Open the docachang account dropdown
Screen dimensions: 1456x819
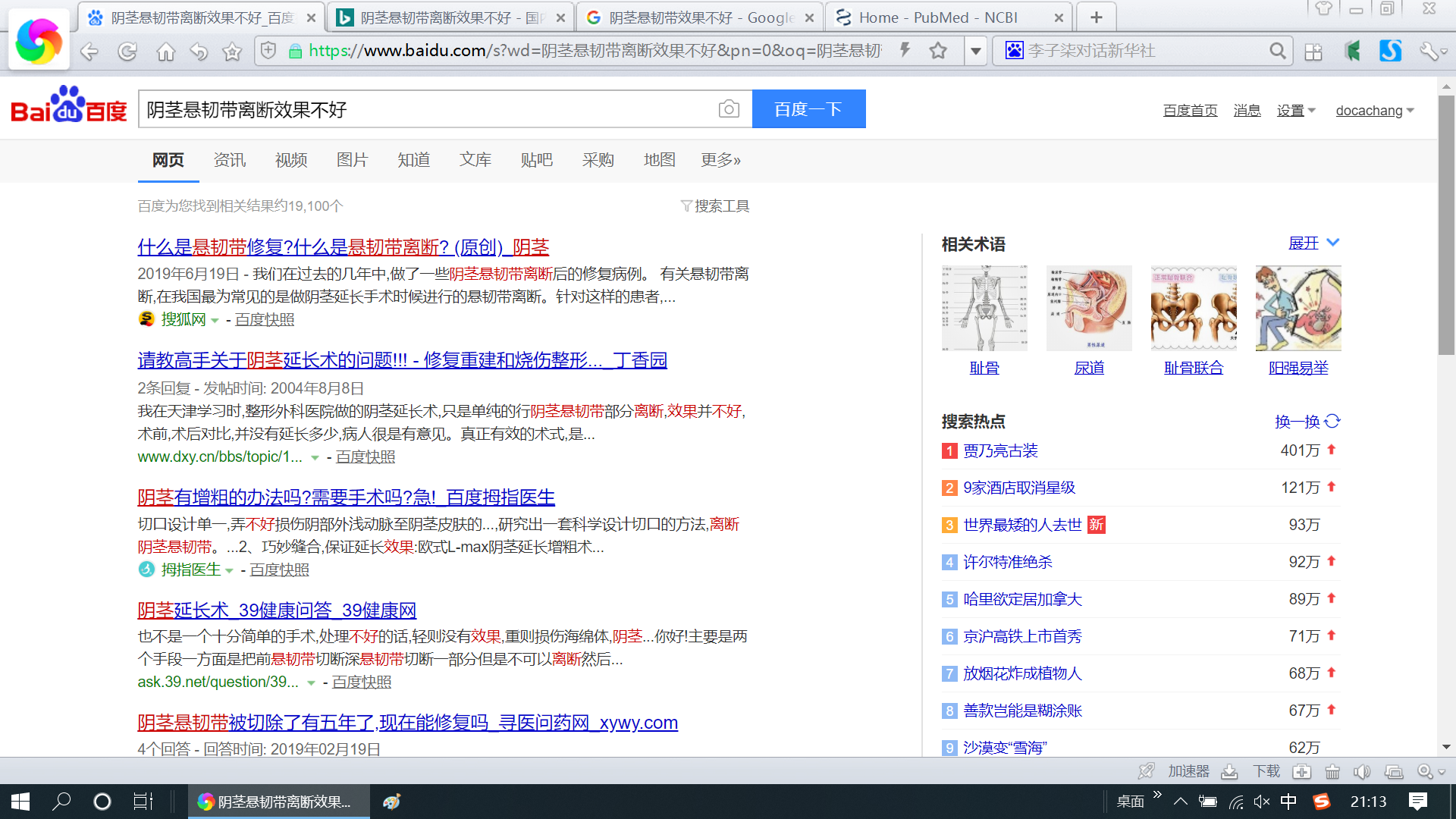1375,111
